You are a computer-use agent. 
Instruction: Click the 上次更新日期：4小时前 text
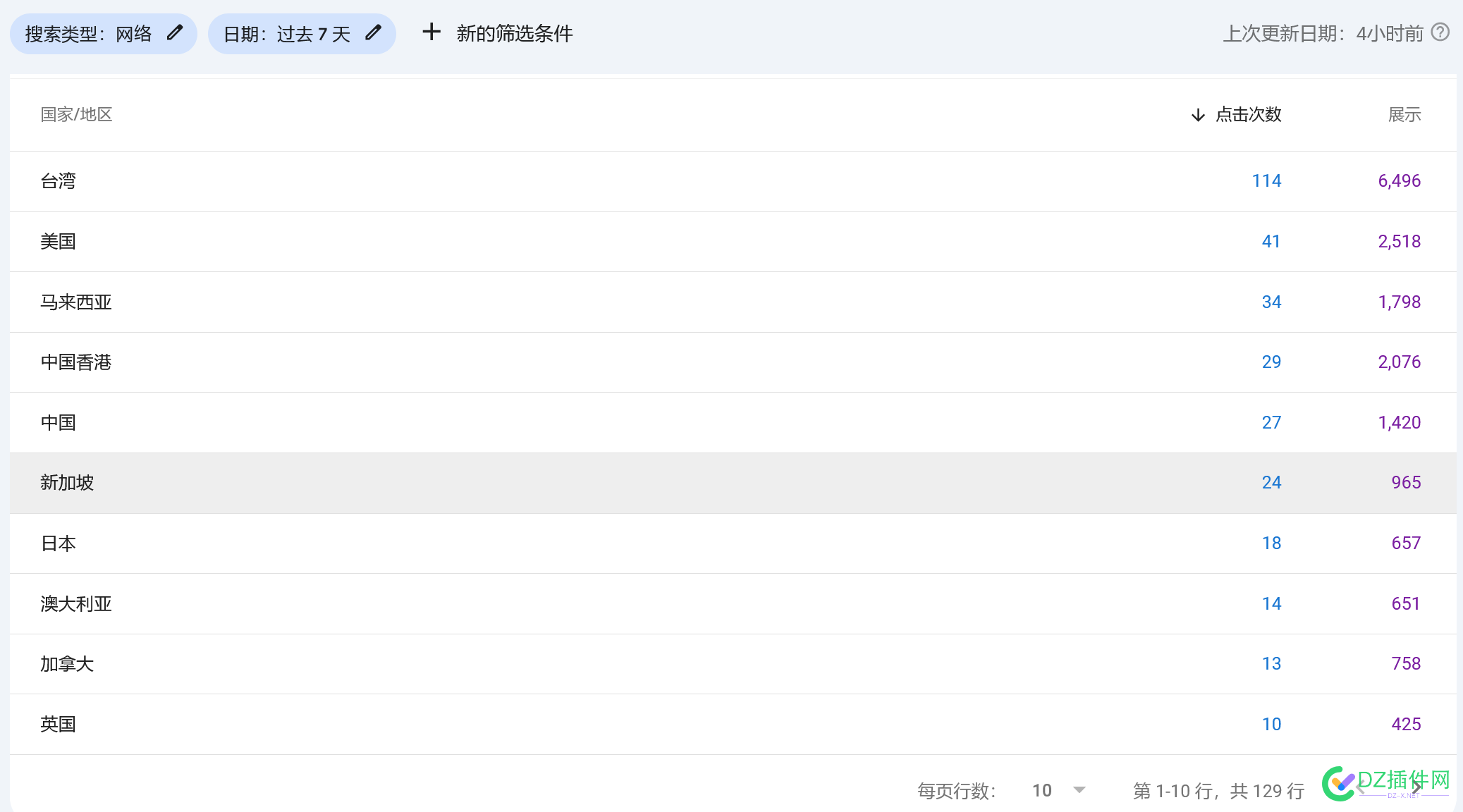click(1323, 33)
